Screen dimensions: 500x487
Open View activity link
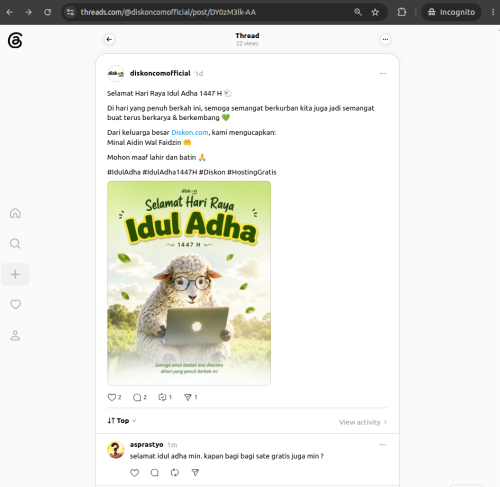363,422
